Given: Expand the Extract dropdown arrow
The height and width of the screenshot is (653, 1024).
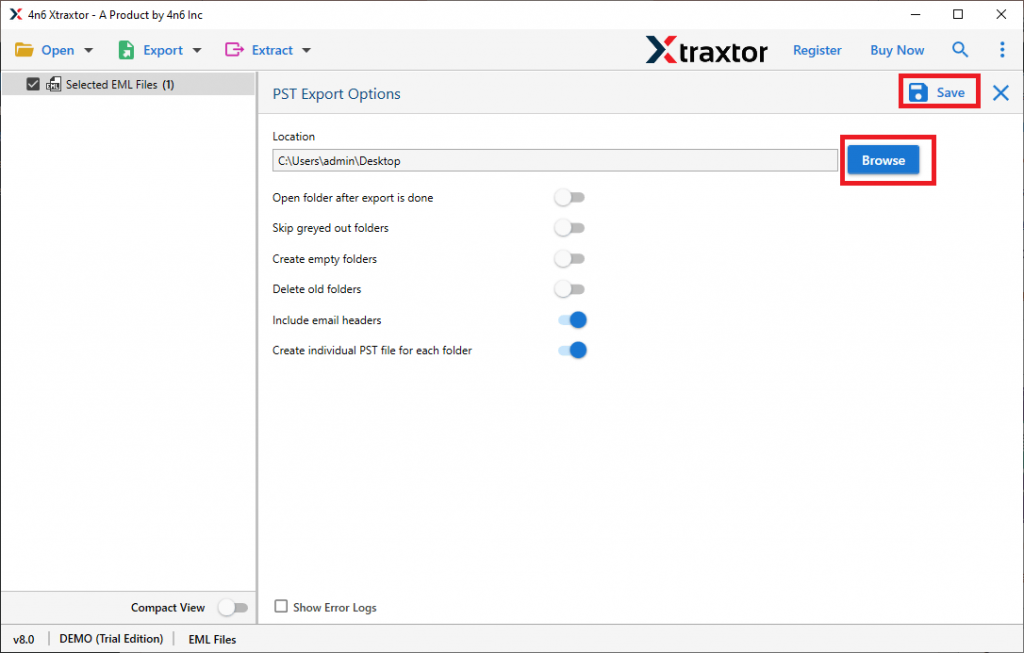Looking at the screenshot, I should coord(306,50).
